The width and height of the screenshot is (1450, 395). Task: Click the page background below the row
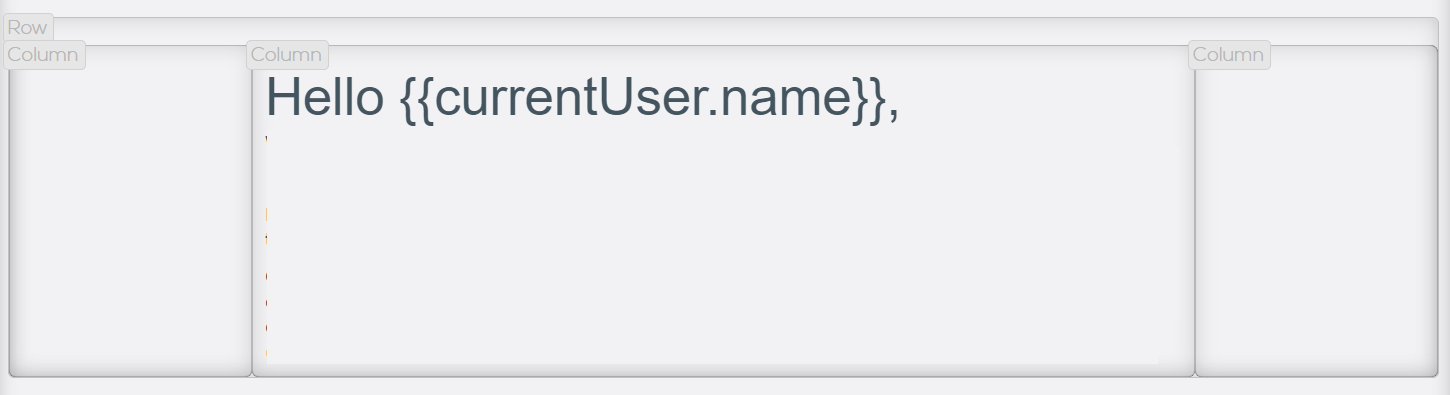pyautogui.click(x=725, y=388)
